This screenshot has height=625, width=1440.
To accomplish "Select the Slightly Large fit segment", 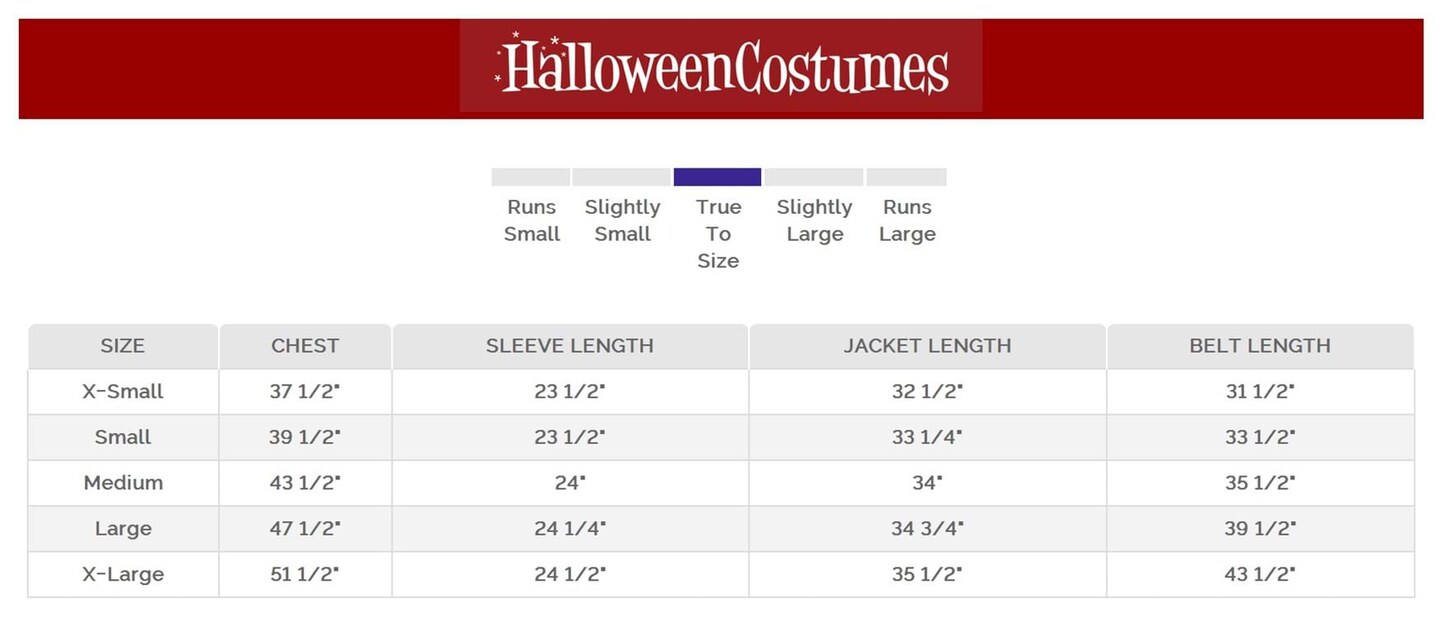I will point(813,177).
